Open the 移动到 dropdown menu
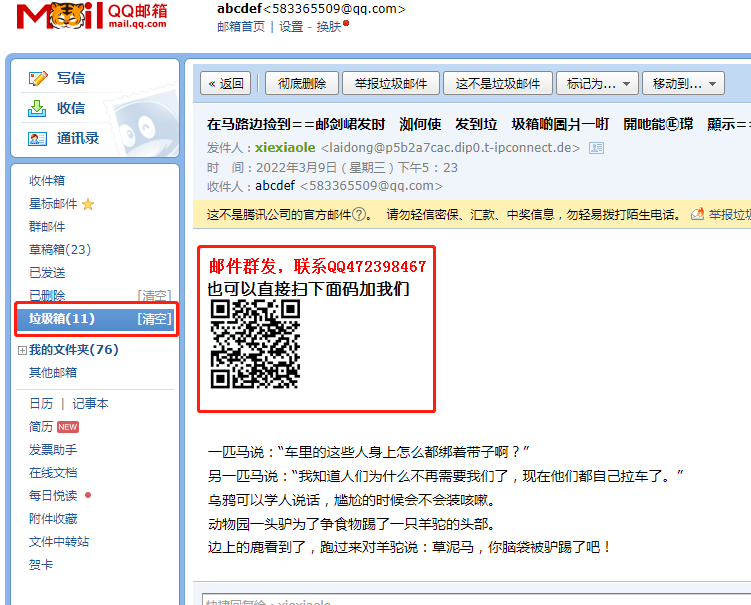751x605 pixels. (x=683, y=84)
